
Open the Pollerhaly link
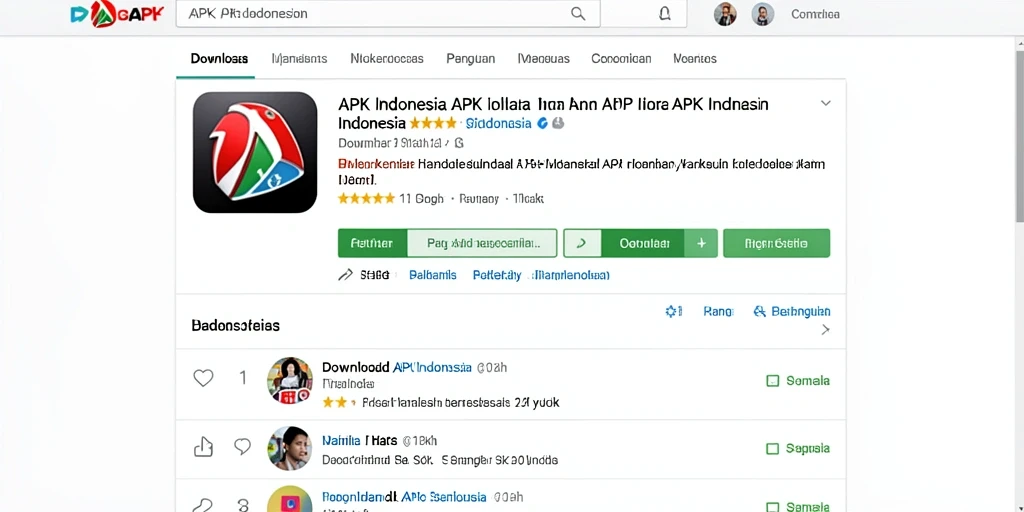(x=496, y=275)
